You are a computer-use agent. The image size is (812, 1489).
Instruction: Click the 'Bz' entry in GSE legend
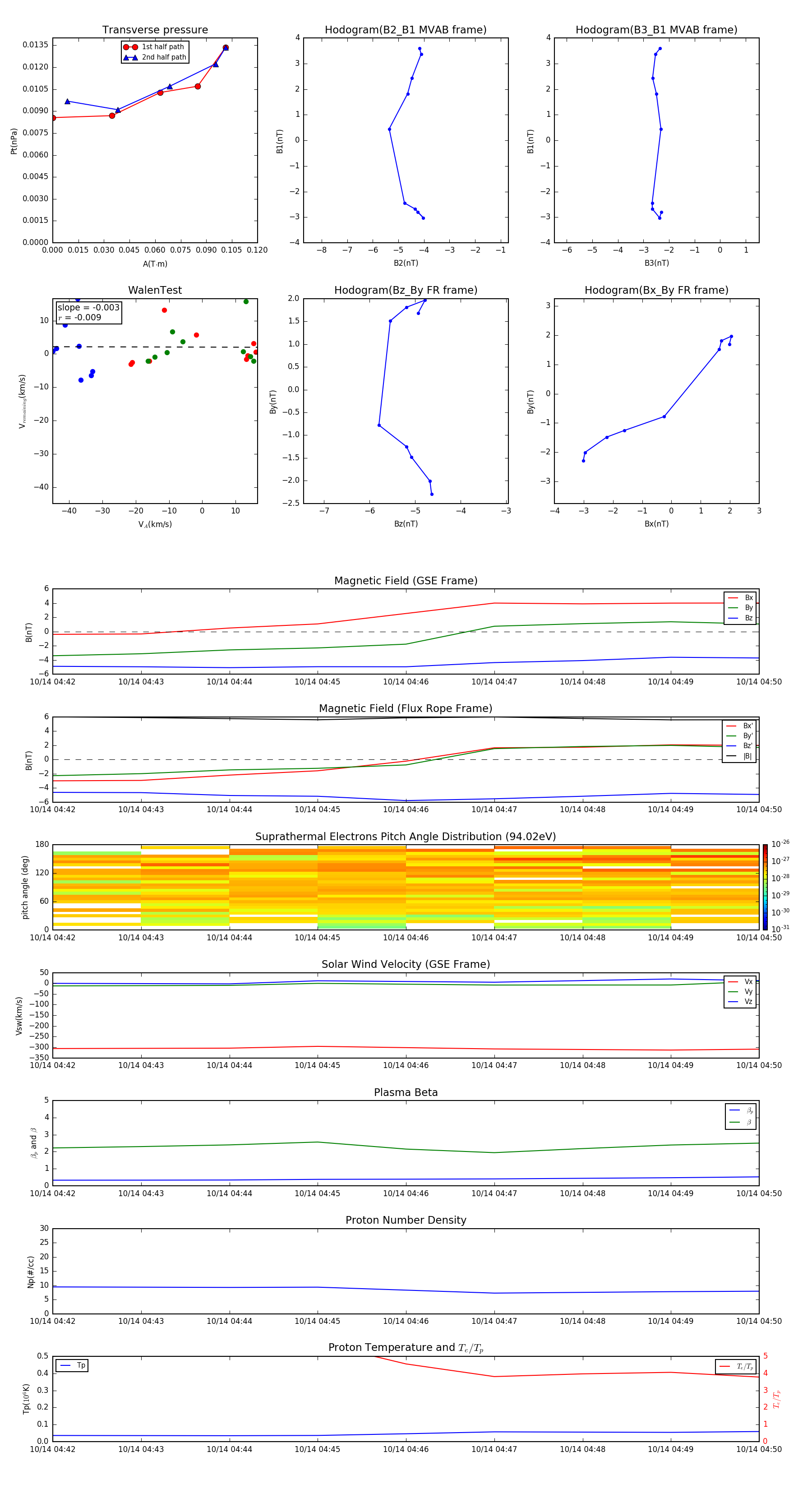(740, 618)
